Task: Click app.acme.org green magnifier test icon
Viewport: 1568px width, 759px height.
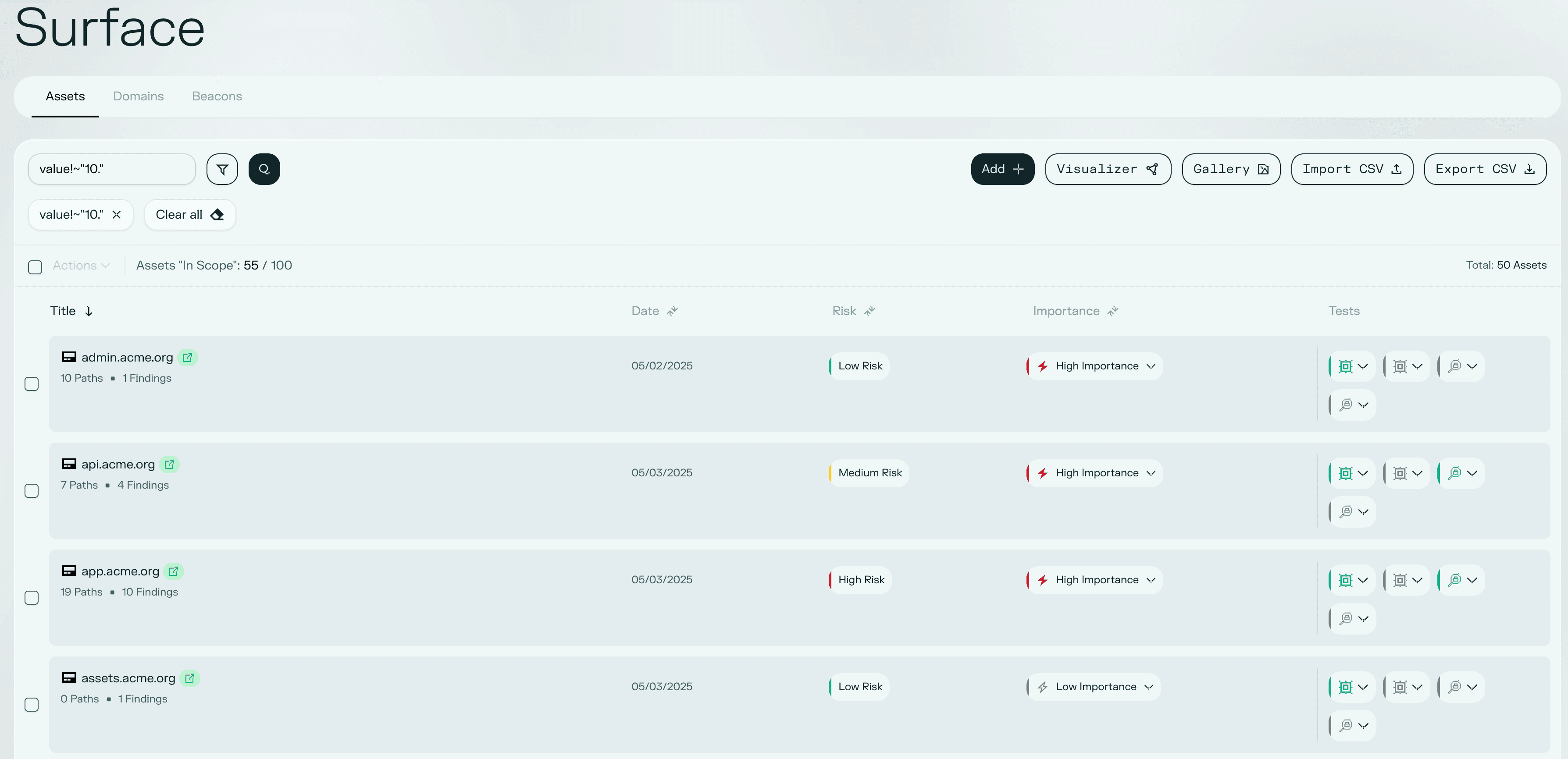Action: pyautogui.click(x=1455, y=580)
